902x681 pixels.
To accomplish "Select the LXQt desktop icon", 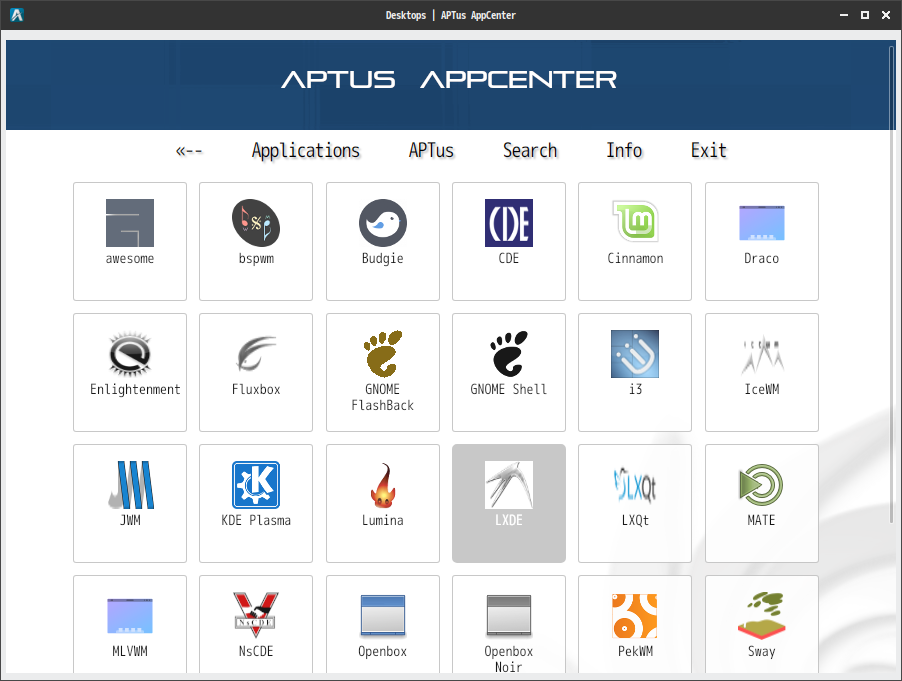I will tap(635, 485).
